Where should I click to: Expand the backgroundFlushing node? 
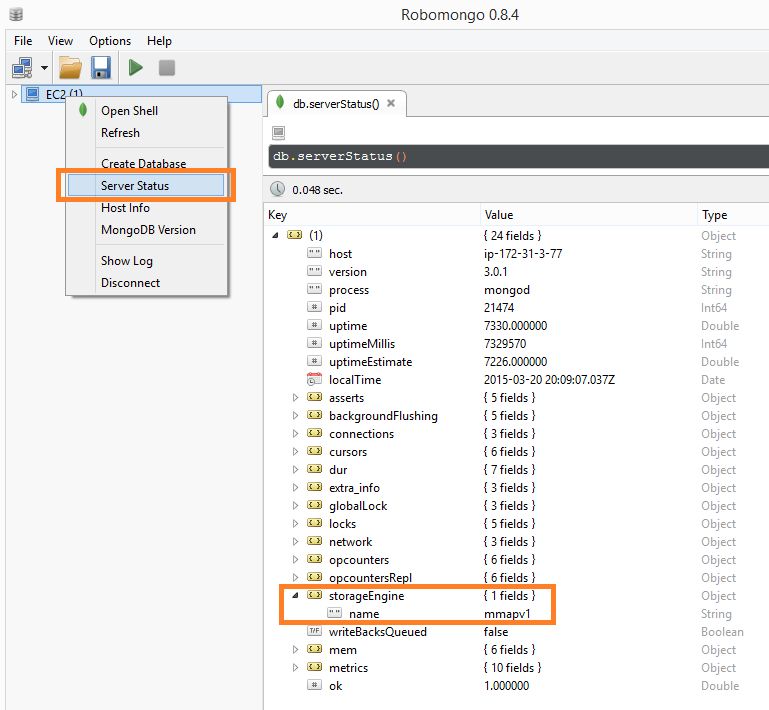(295, 415)
